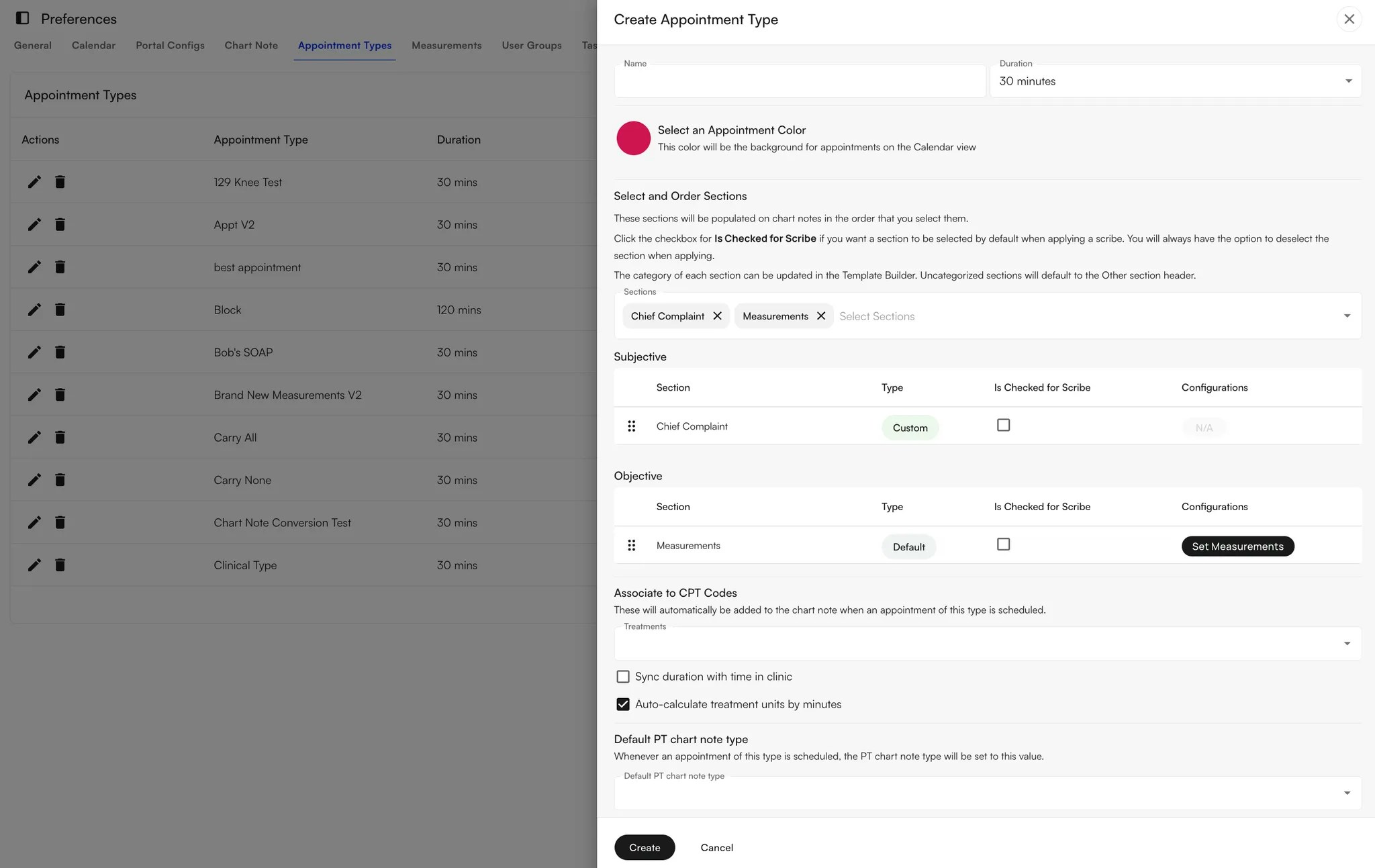Click drag handle beside Measurements row
The height and width of the screenshot is (868, 1375).
[x=631, y=546]
